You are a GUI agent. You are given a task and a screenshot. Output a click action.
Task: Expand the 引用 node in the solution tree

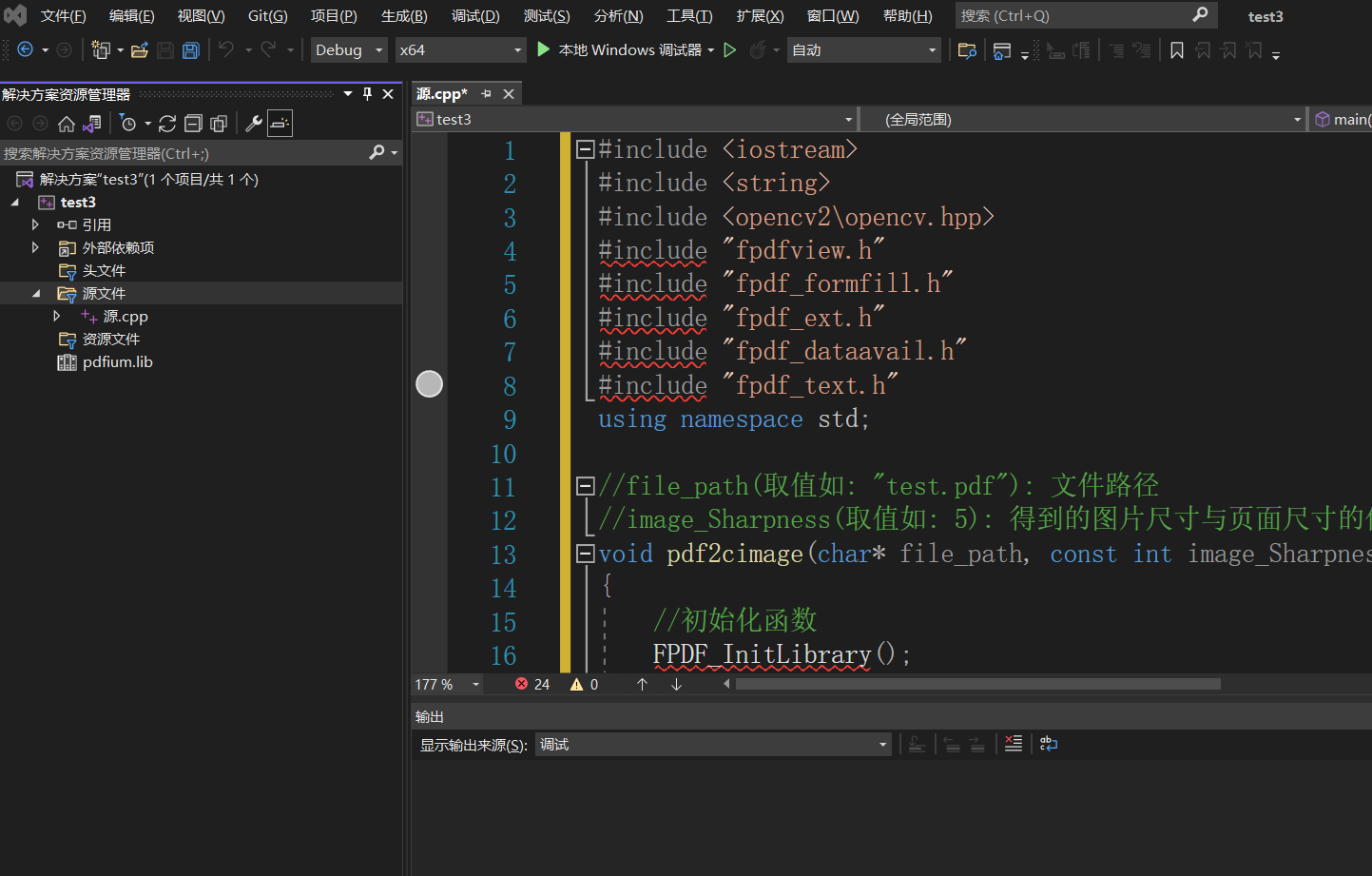click(x=35, y=224)
